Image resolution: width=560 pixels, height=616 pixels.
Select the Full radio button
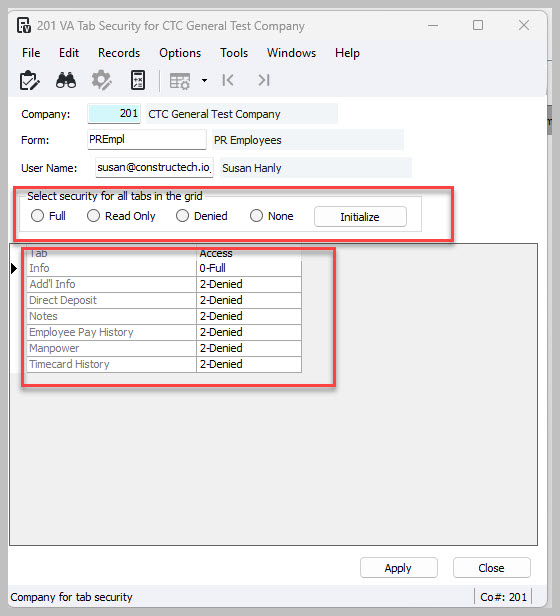pos(37,216)
